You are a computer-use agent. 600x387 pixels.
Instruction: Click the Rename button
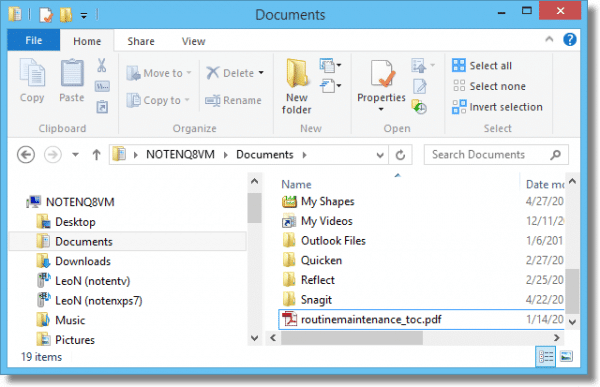233,100
